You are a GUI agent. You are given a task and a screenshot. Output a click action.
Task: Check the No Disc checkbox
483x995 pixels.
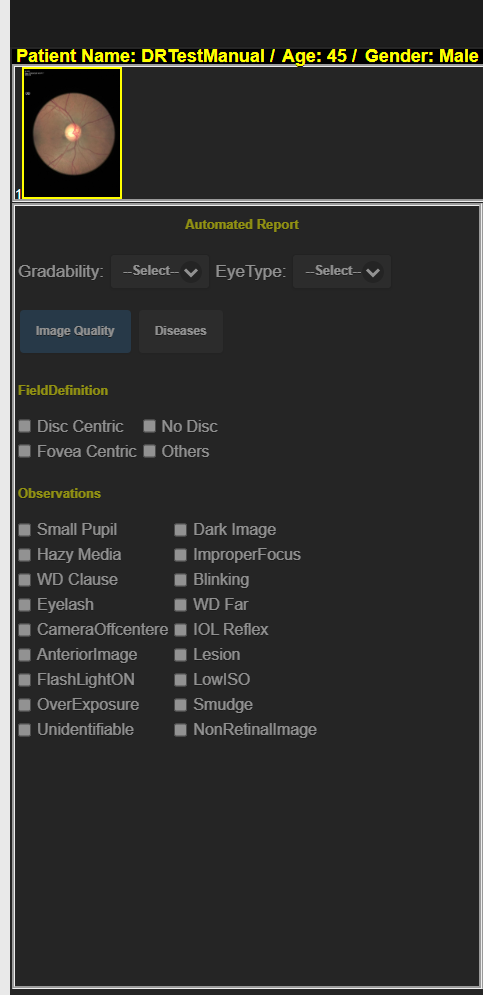[149, 426]
